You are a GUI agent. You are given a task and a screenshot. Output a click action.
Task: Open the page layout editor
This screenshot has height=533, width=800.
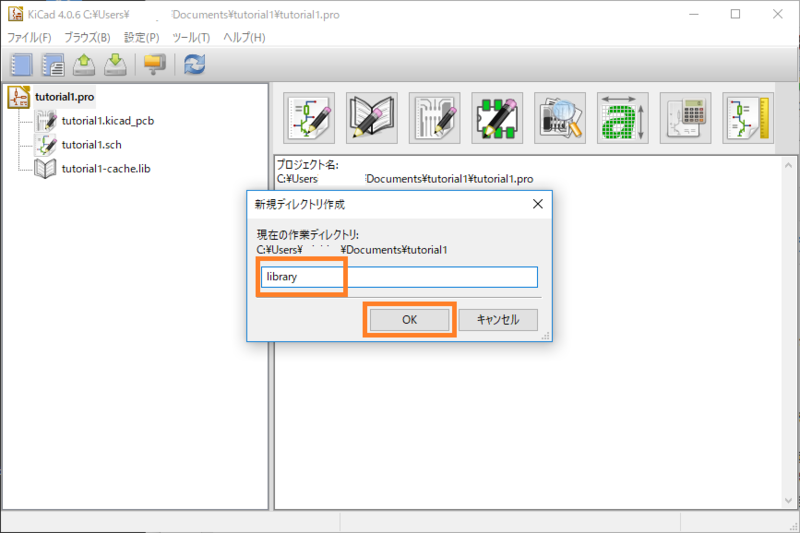(x=748, y=118)
